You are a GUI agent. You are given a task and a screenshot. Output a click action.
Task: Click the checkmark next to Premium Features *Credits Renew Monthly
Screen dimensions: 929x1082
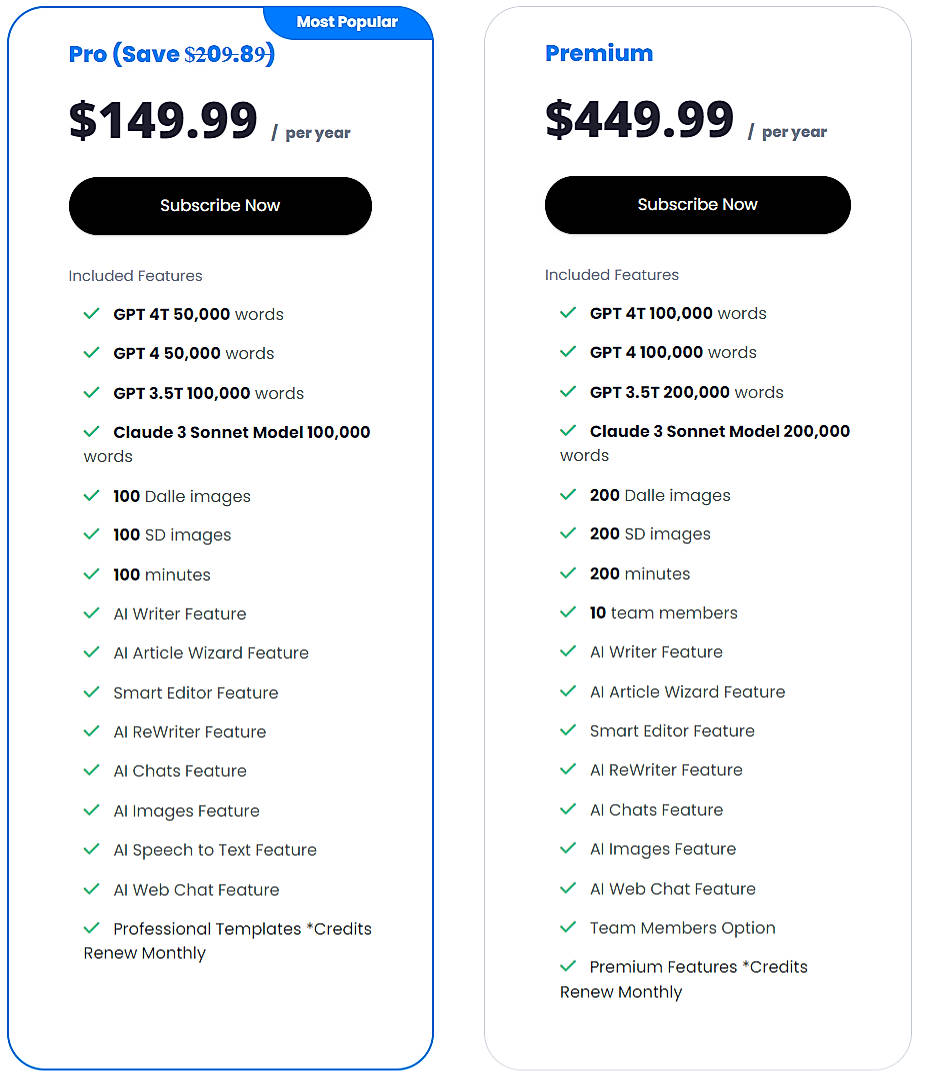(568, 967)
